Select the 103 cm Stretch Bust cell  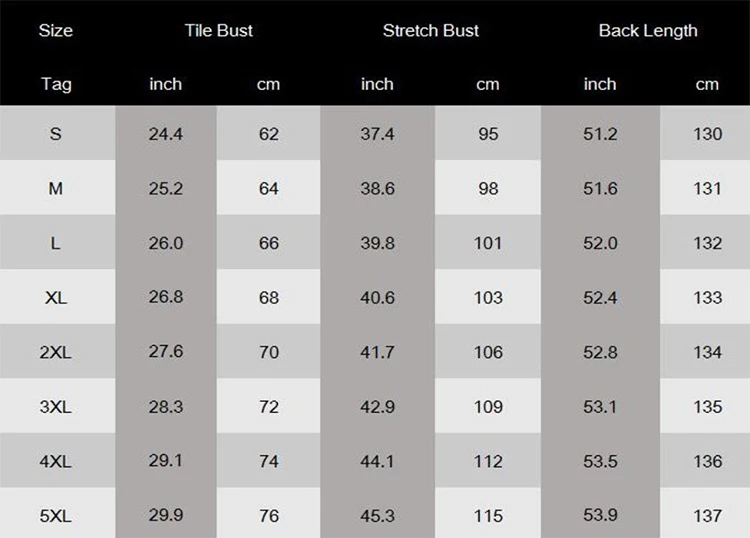pos(488,298)
